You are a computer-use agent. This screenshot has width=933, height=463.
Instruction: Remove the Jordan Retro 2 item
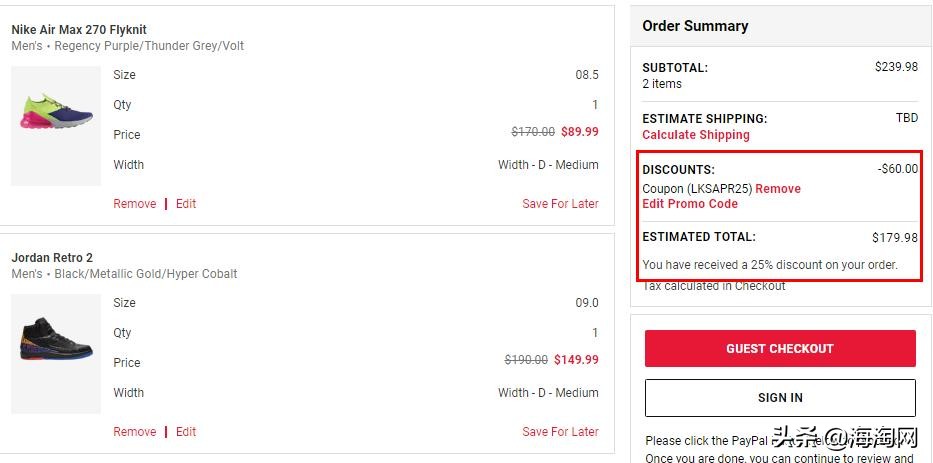(x=134, y=432)
